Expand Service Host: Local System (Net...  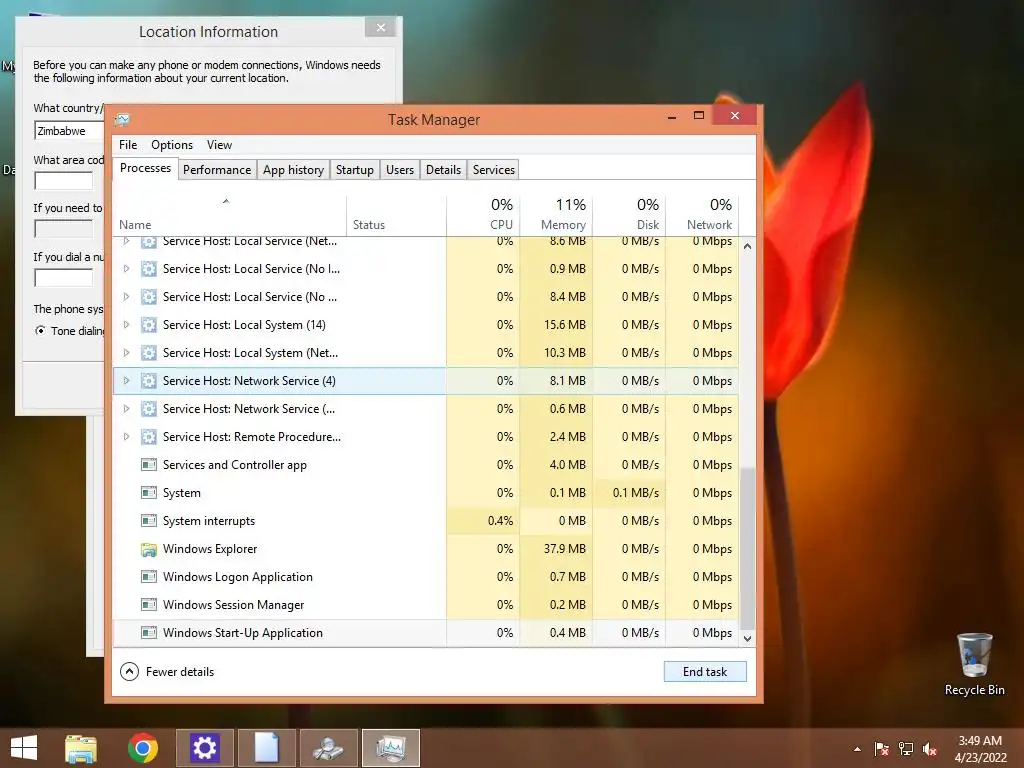[x=127, y=353]
